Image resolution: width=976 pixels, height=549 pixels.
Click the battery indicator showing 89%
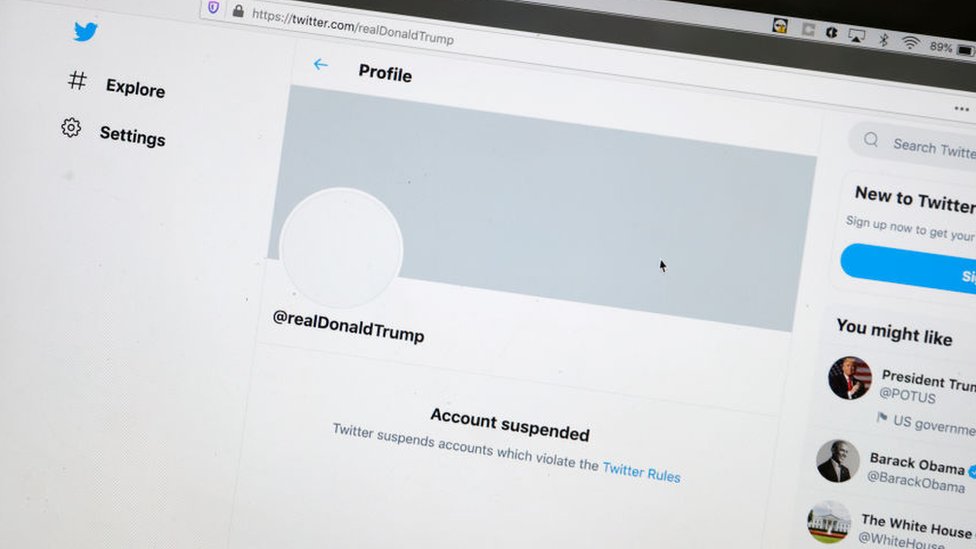pos(951,48)
